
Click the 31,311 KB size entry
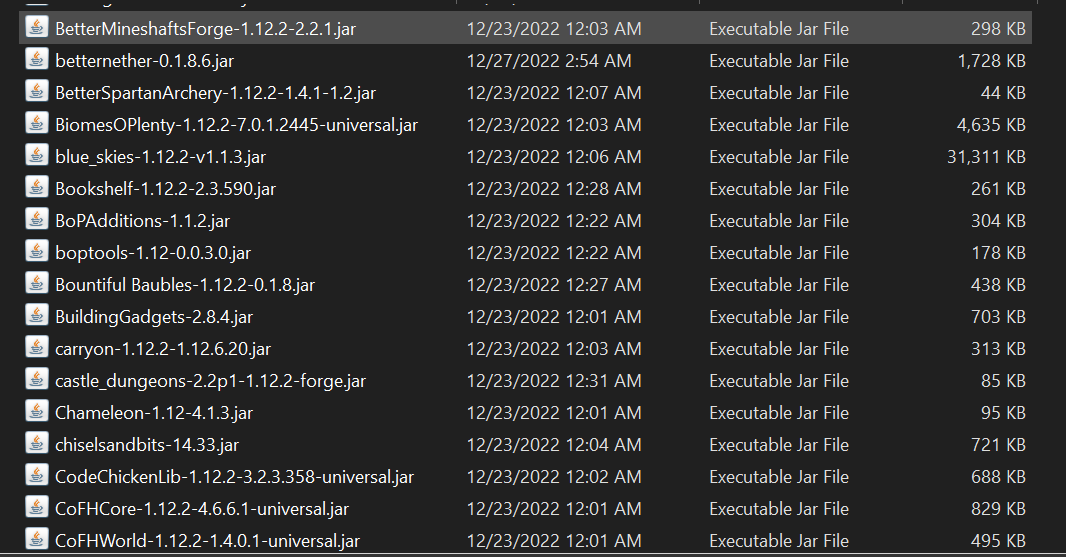pos(986,156)
